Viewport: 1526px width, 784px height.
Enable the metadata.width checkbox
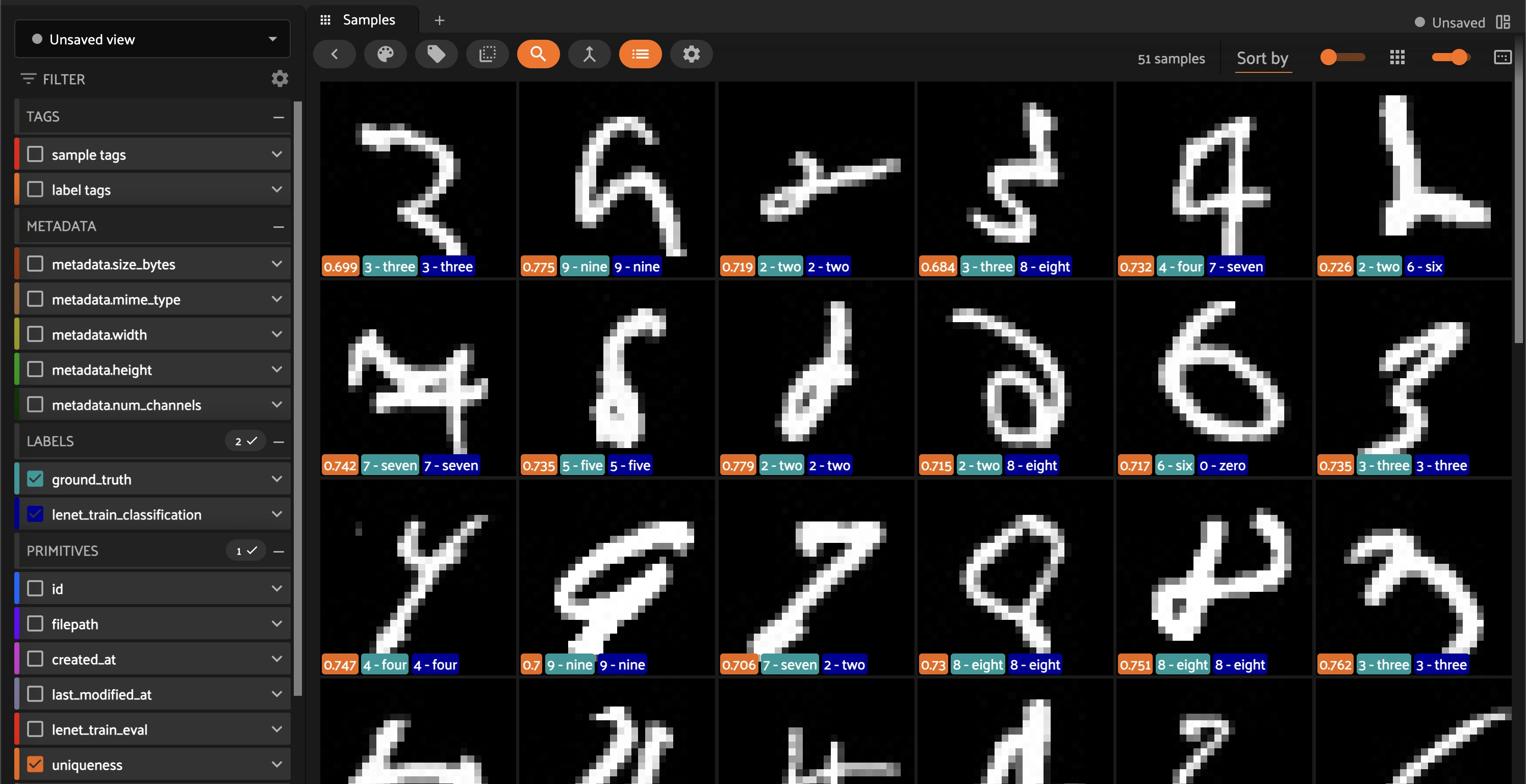pos(36,334)
